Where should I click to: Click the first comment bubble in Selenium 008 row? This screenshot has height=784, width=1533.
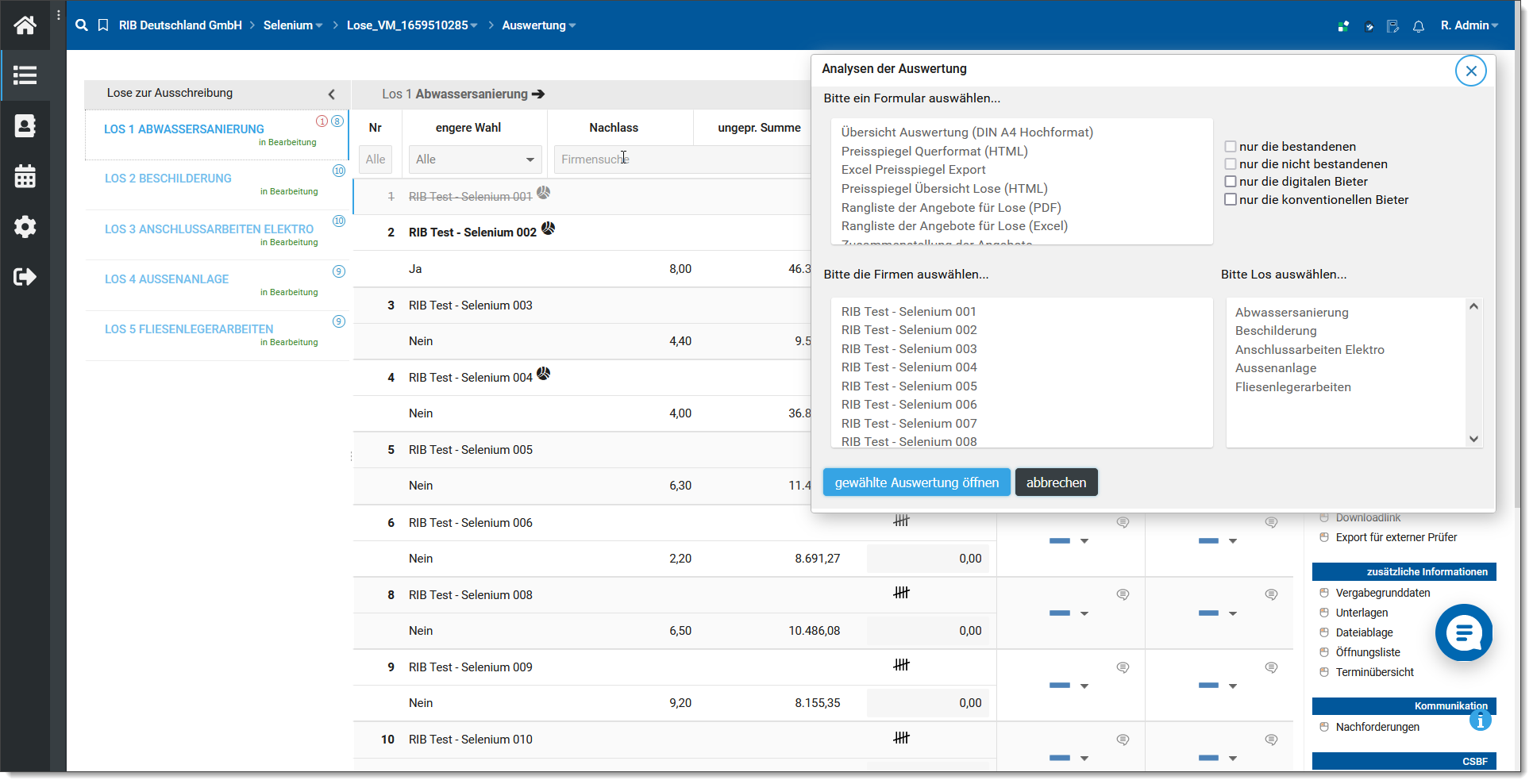1123,594
